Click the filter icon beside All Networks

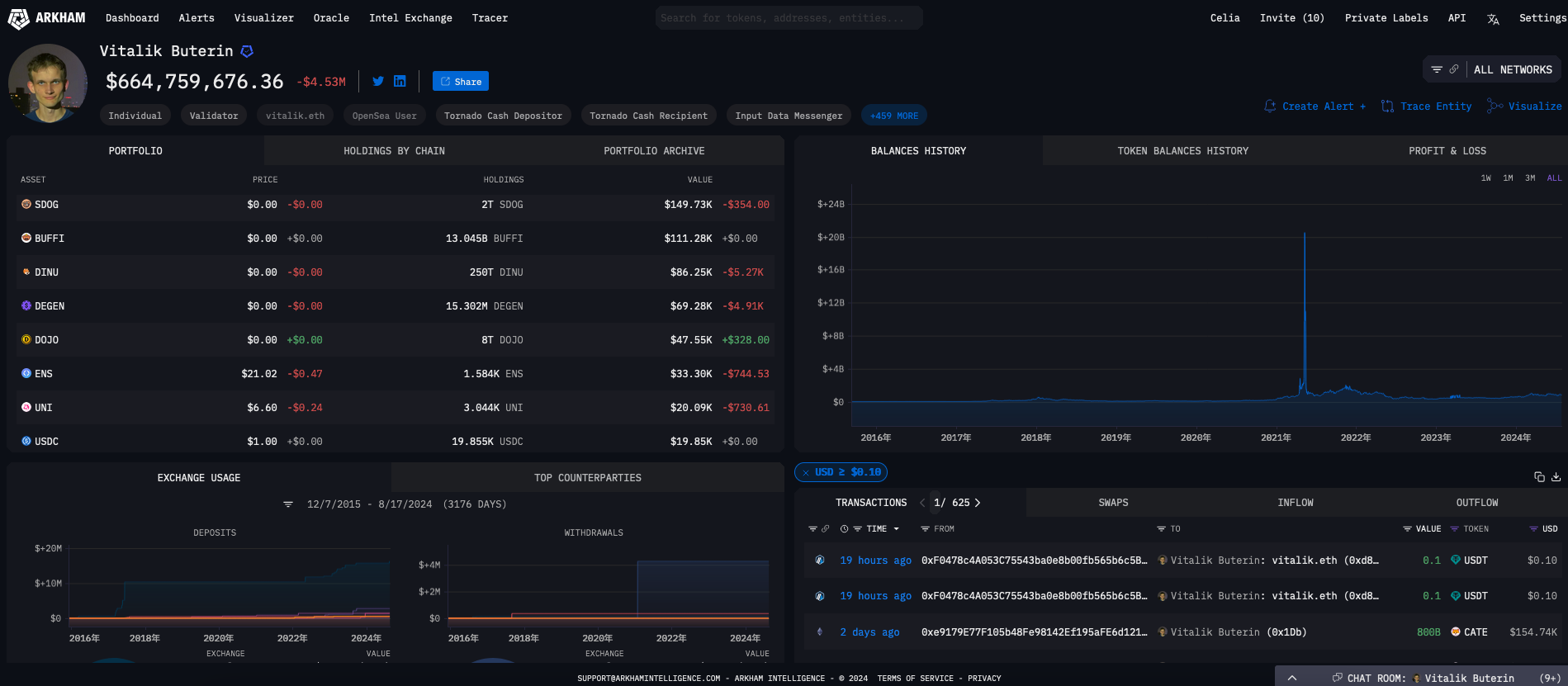(x=1437, y=69)
